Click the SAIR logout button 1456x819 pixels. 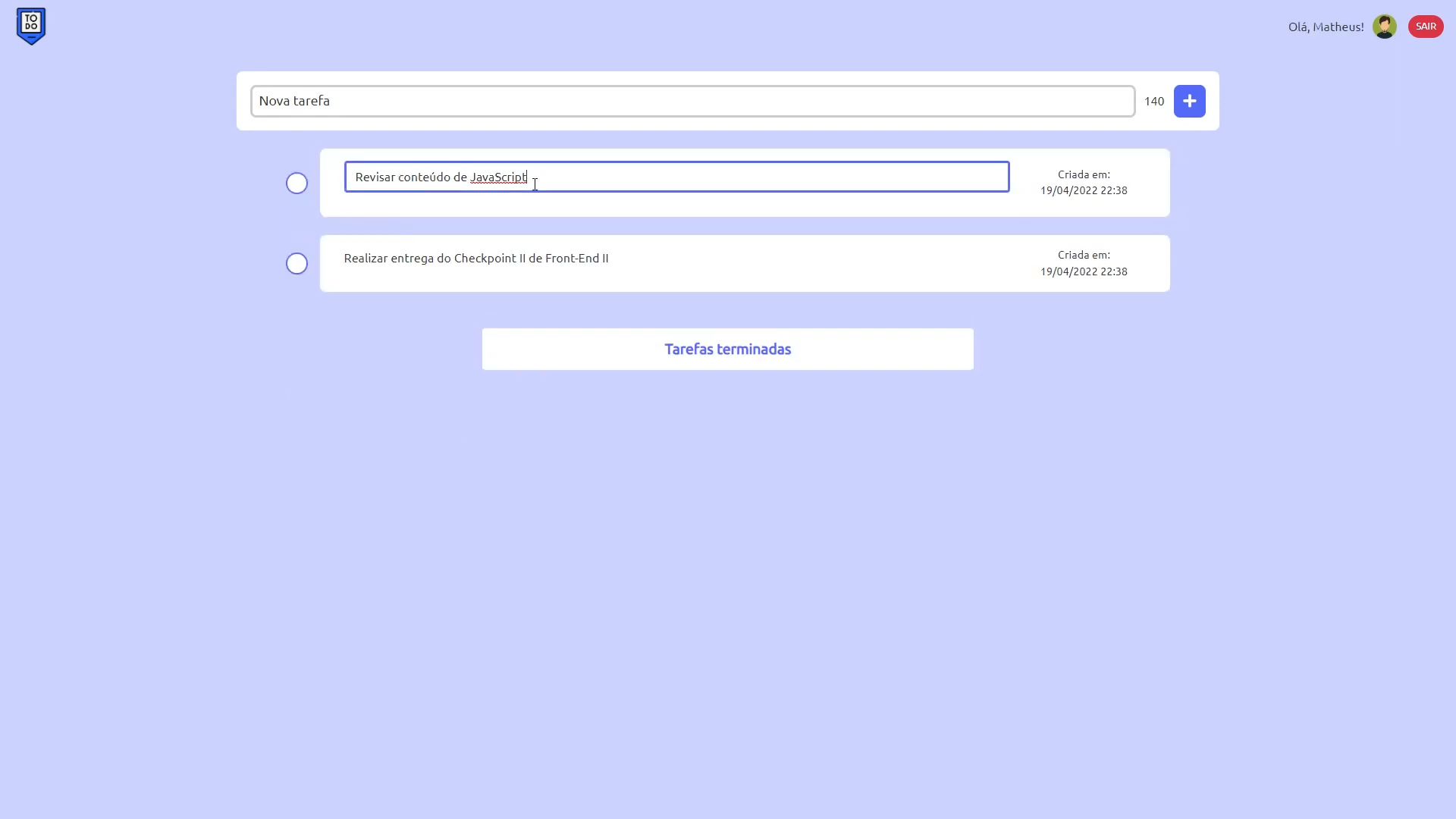tap(1425, 26)
